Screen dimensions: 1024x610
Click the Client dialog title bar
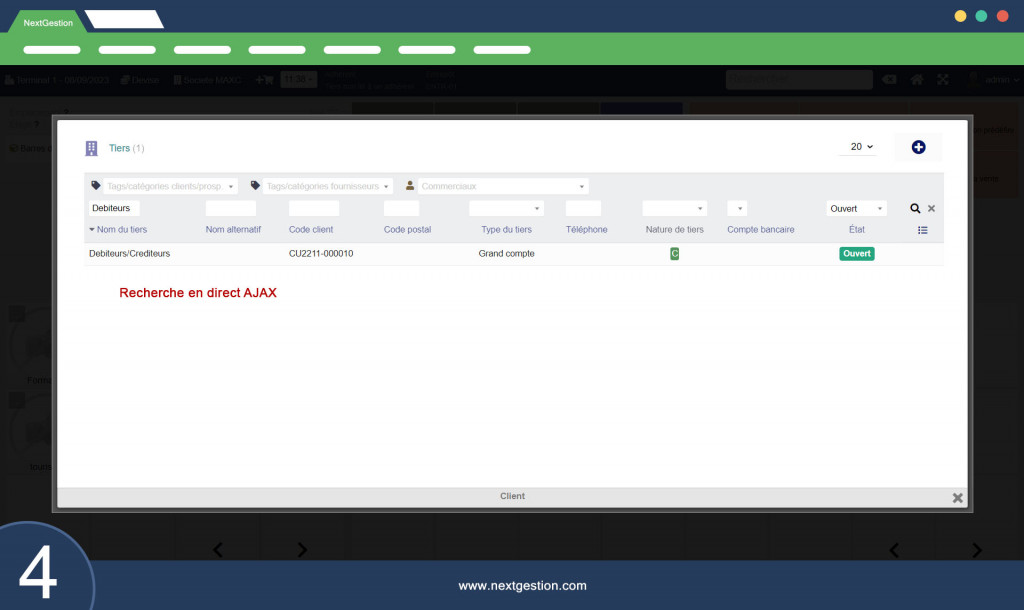pyautogui.click(x=512, y=496)
